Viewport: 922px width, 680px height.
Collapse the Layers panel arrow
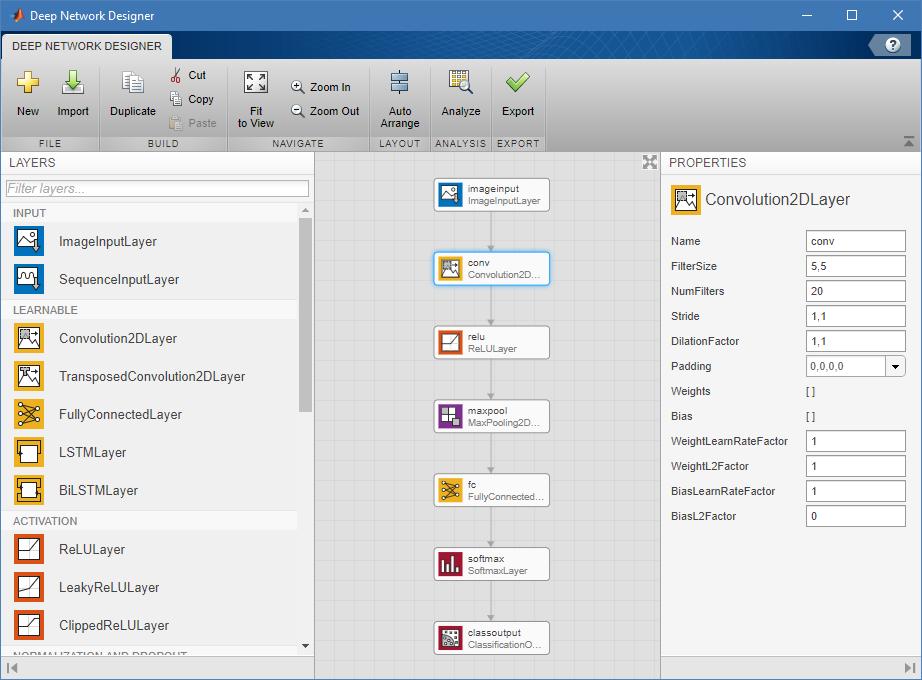click(12, 668)
